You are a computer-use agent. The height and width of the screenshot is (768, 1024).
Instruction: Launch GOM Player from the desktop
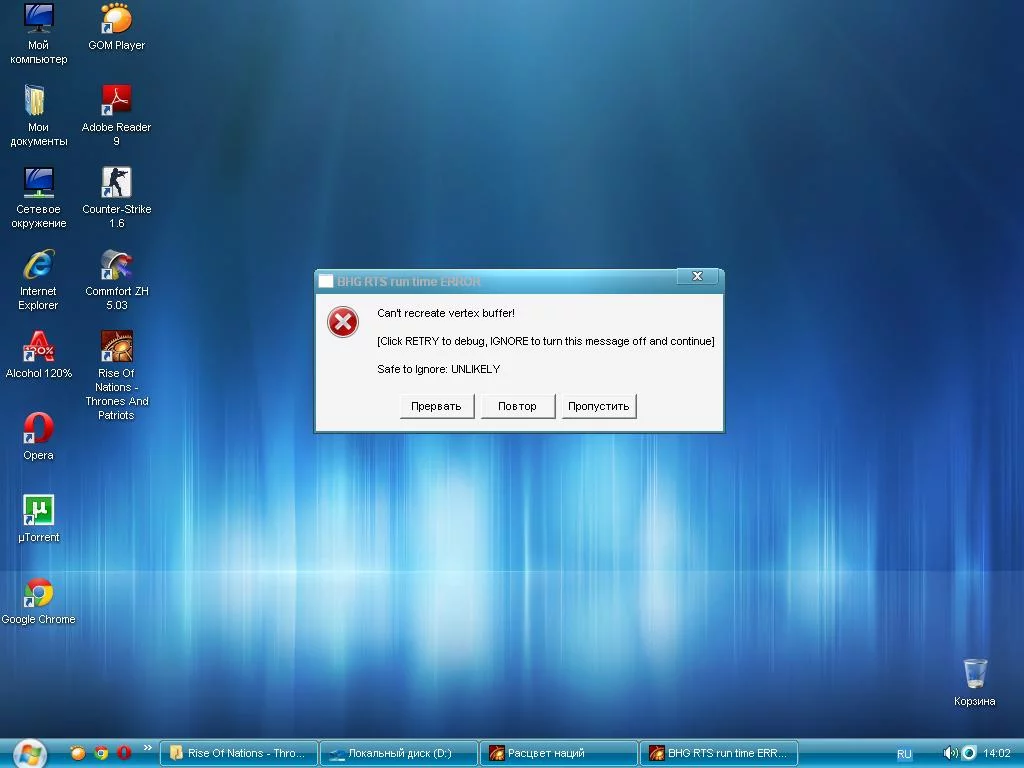click(x=115, y=22)
